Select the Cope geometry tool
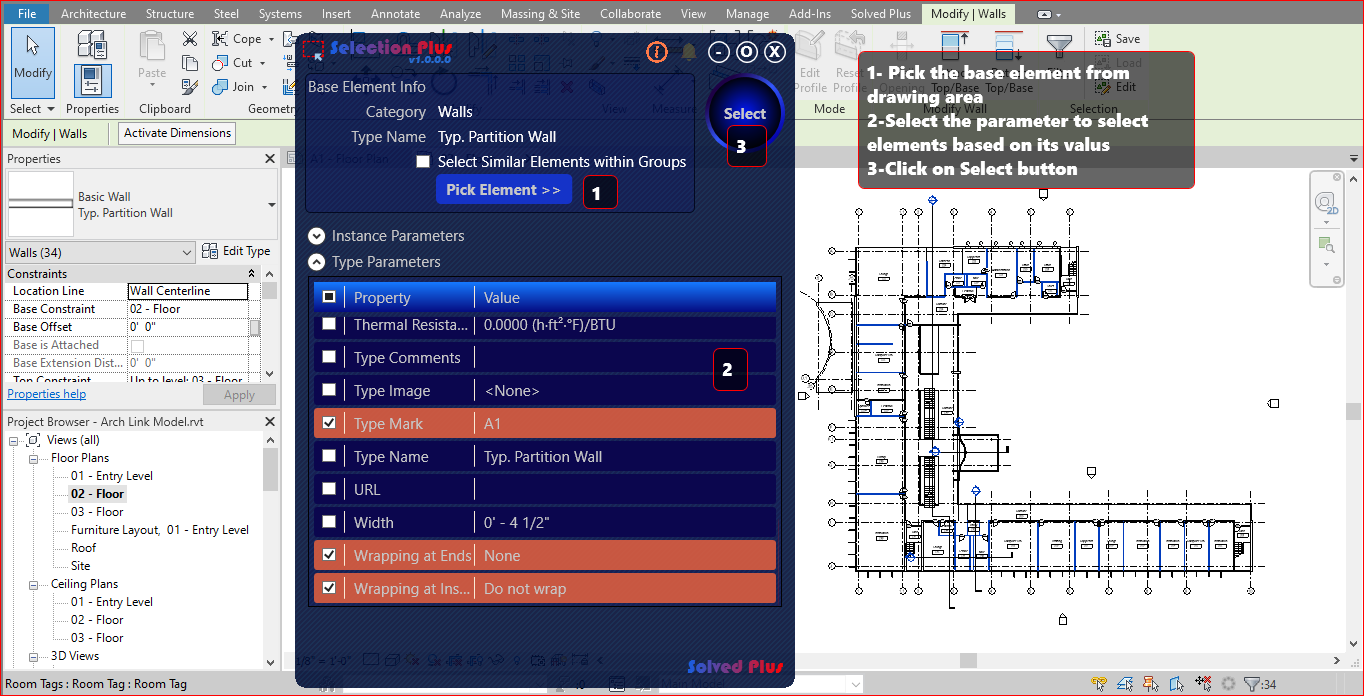The width and height of the screenshot is (1364, 696). coord(236,38)
